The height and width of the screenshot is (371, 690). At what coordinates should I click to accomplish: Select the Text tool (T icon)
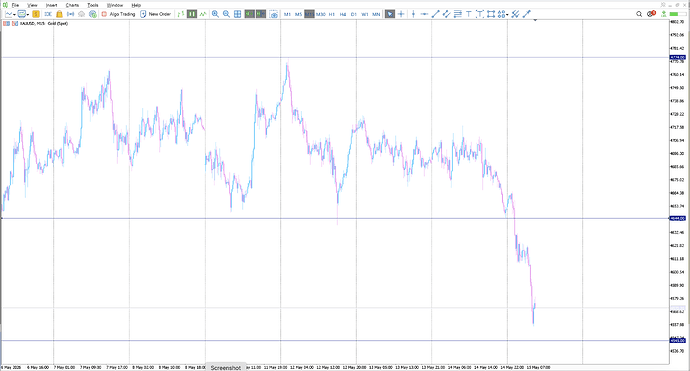[x=469, y=14]
